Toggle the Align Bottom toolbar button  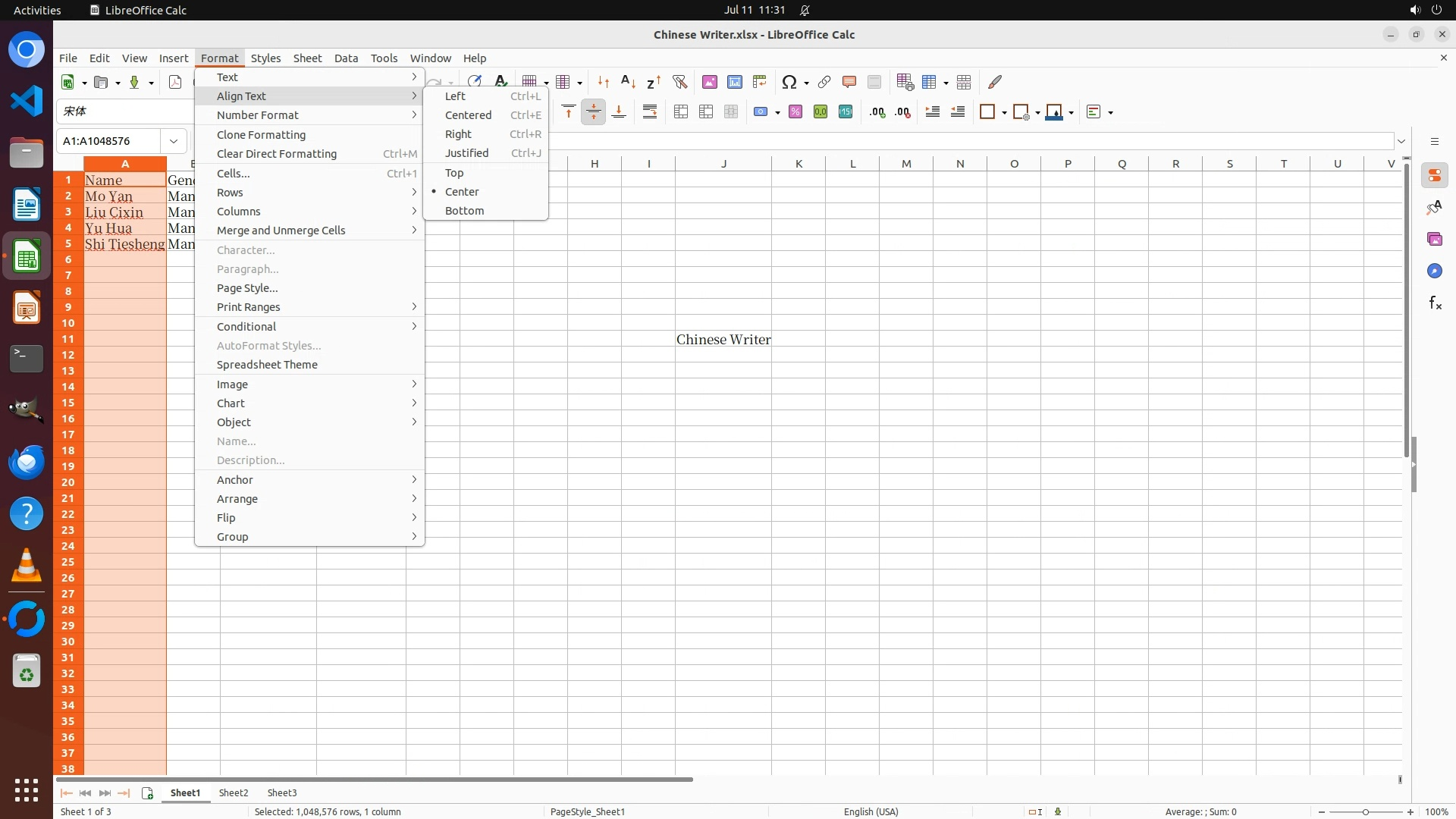[x=619, y=112]
